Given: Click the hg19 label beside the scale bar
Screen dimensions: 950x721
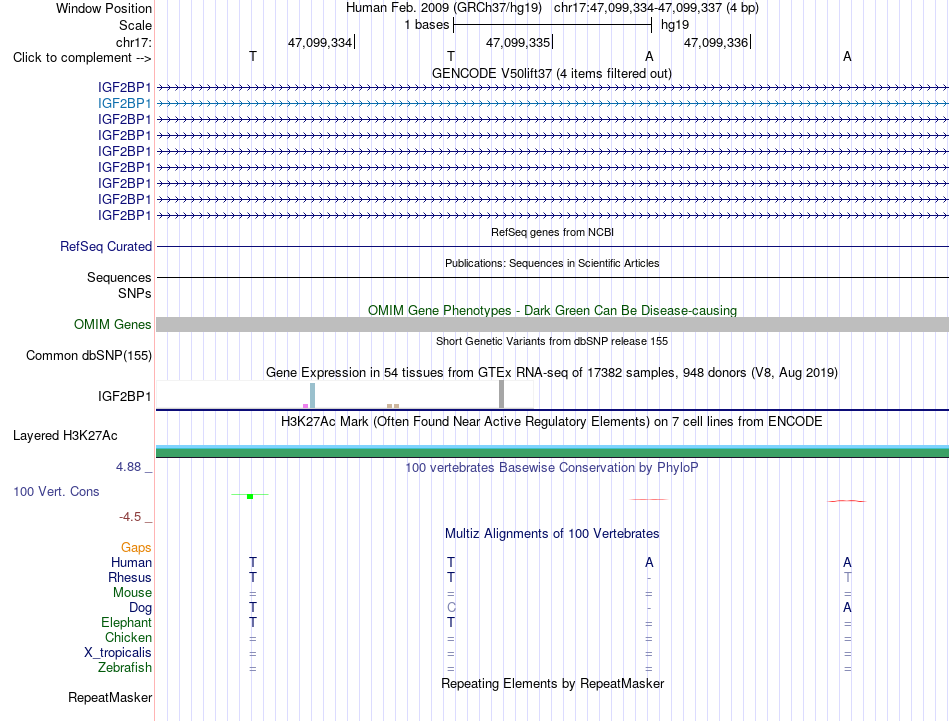Looking at the screenshot, I should (675, 25).
